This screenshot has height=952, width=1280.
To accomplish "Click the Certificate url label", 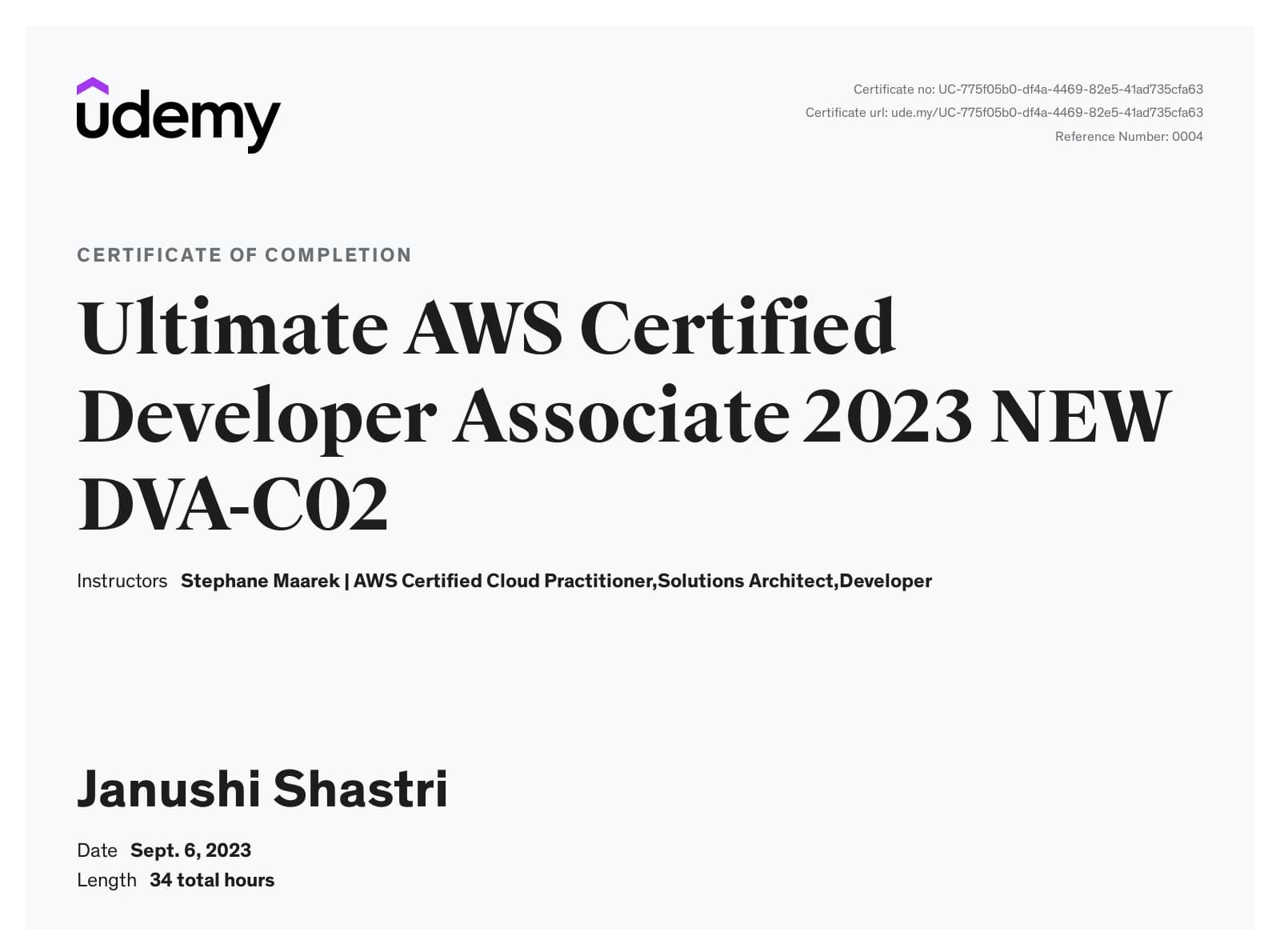I will tap(846, 113).
